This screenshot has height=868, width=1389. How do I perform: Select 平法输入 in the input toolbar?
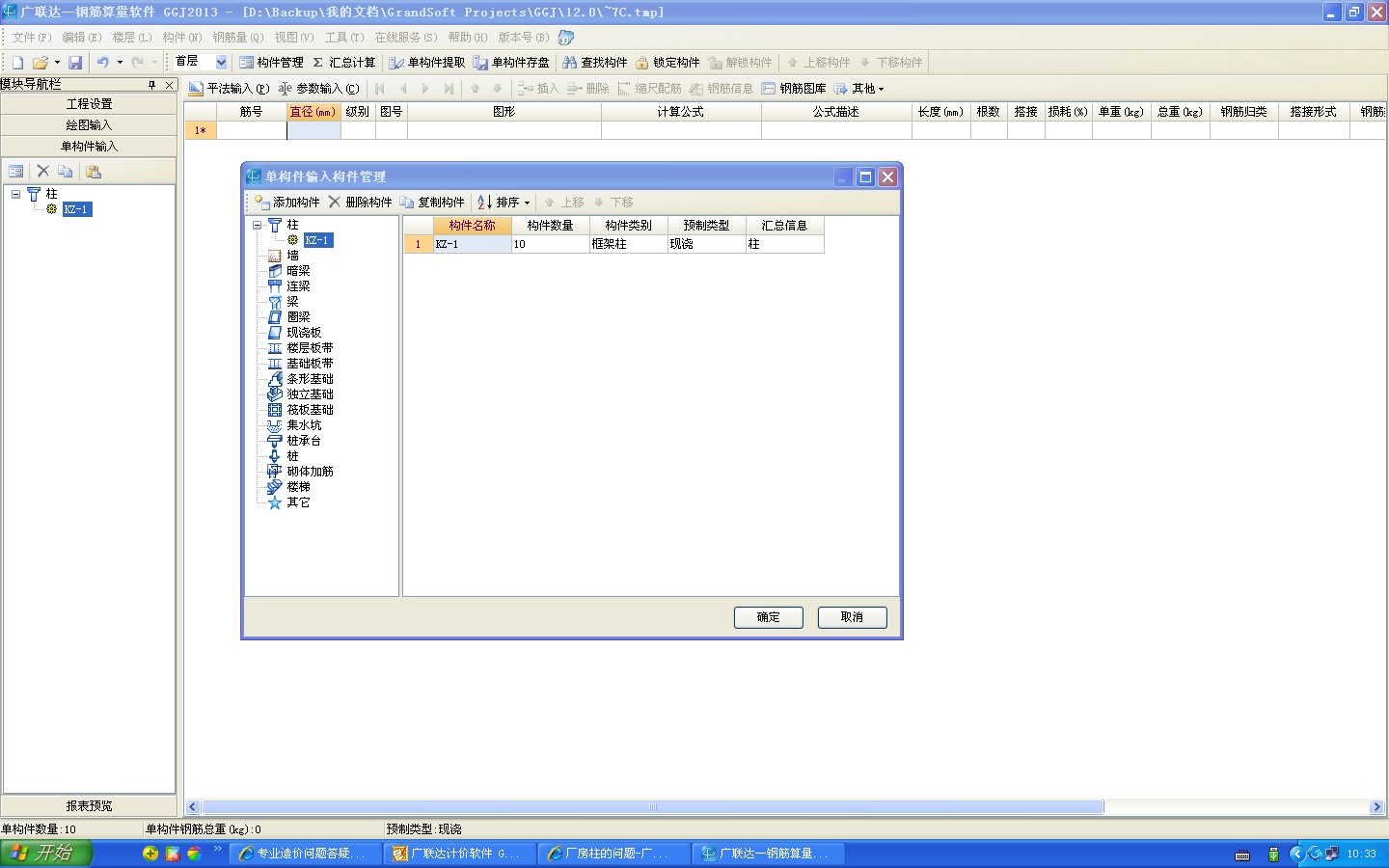point(230,89)
